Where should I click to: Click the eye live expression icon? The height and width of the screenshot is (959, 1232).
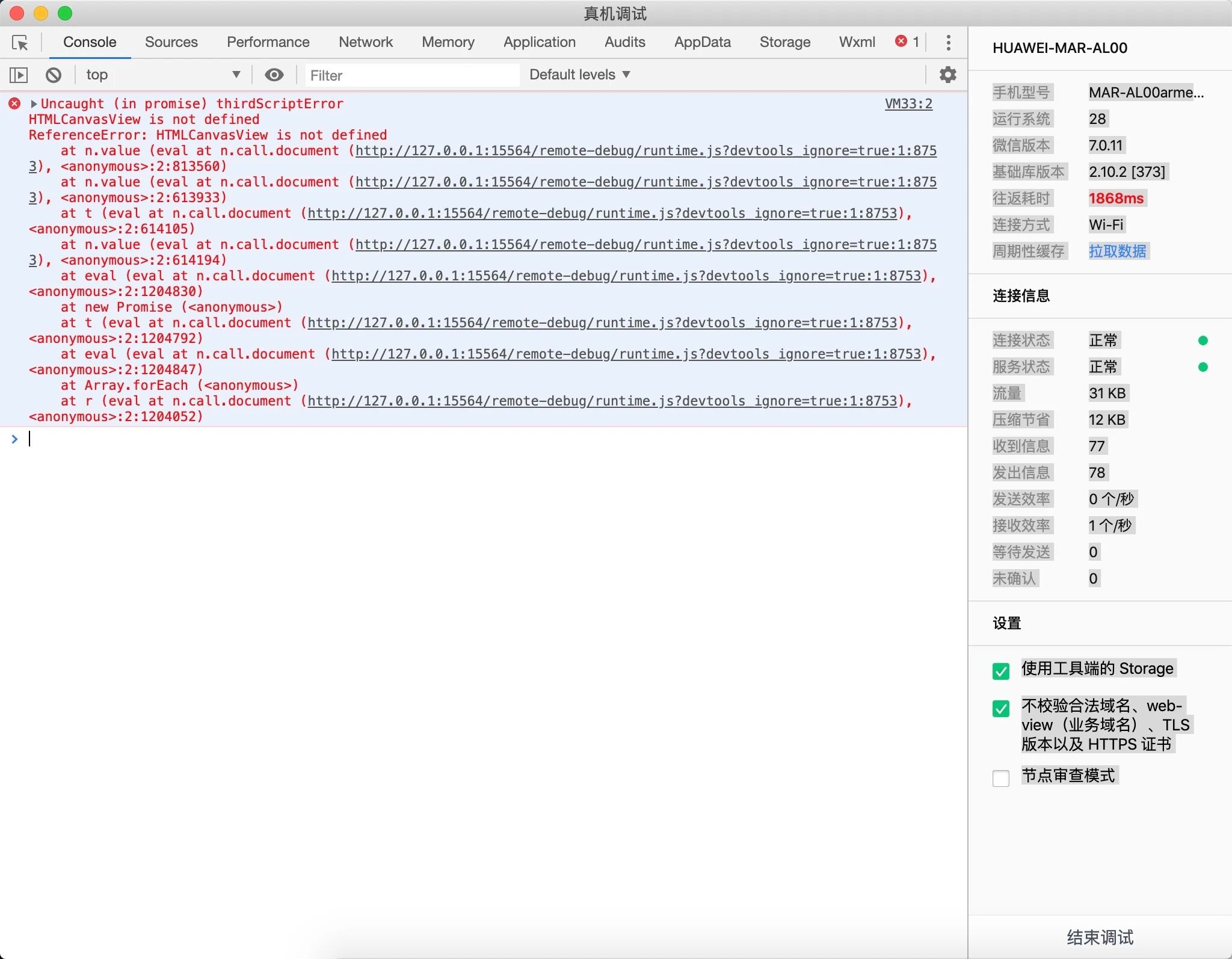[274, 75]
